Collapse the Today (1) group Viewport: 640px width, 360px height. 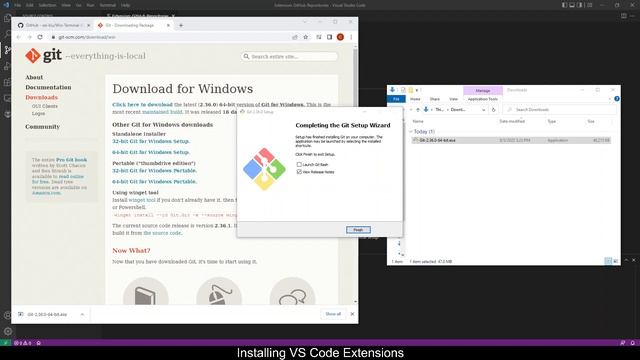pos(411,132)
